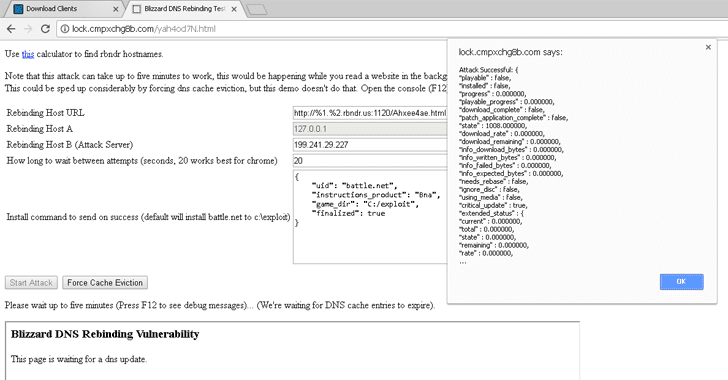728x380 pixels.
Task: Click the Force Cache Eviction button
Action: [x=105, y=282]
